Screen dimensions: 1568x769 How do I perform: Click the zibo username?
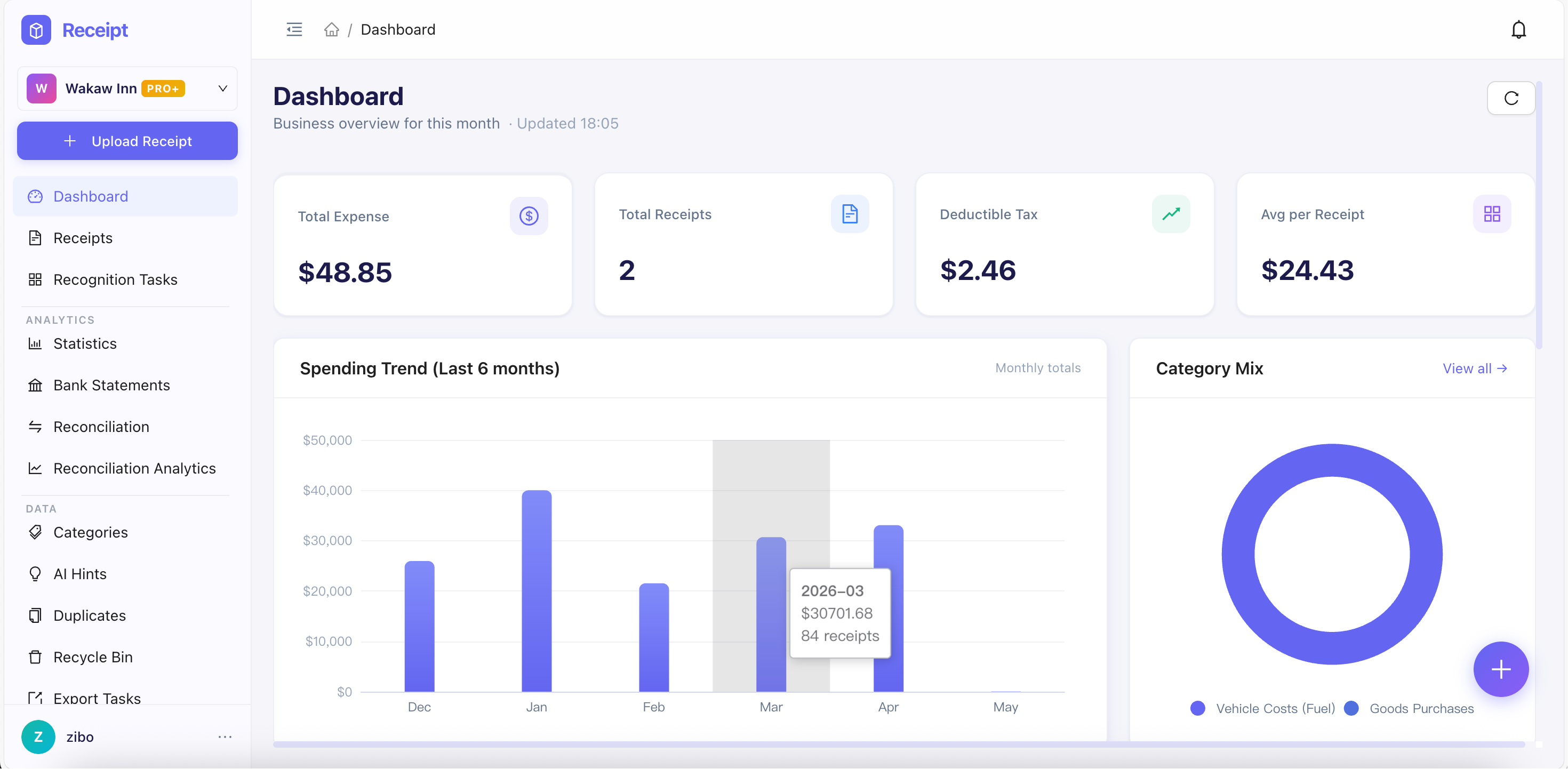point(80,736)
